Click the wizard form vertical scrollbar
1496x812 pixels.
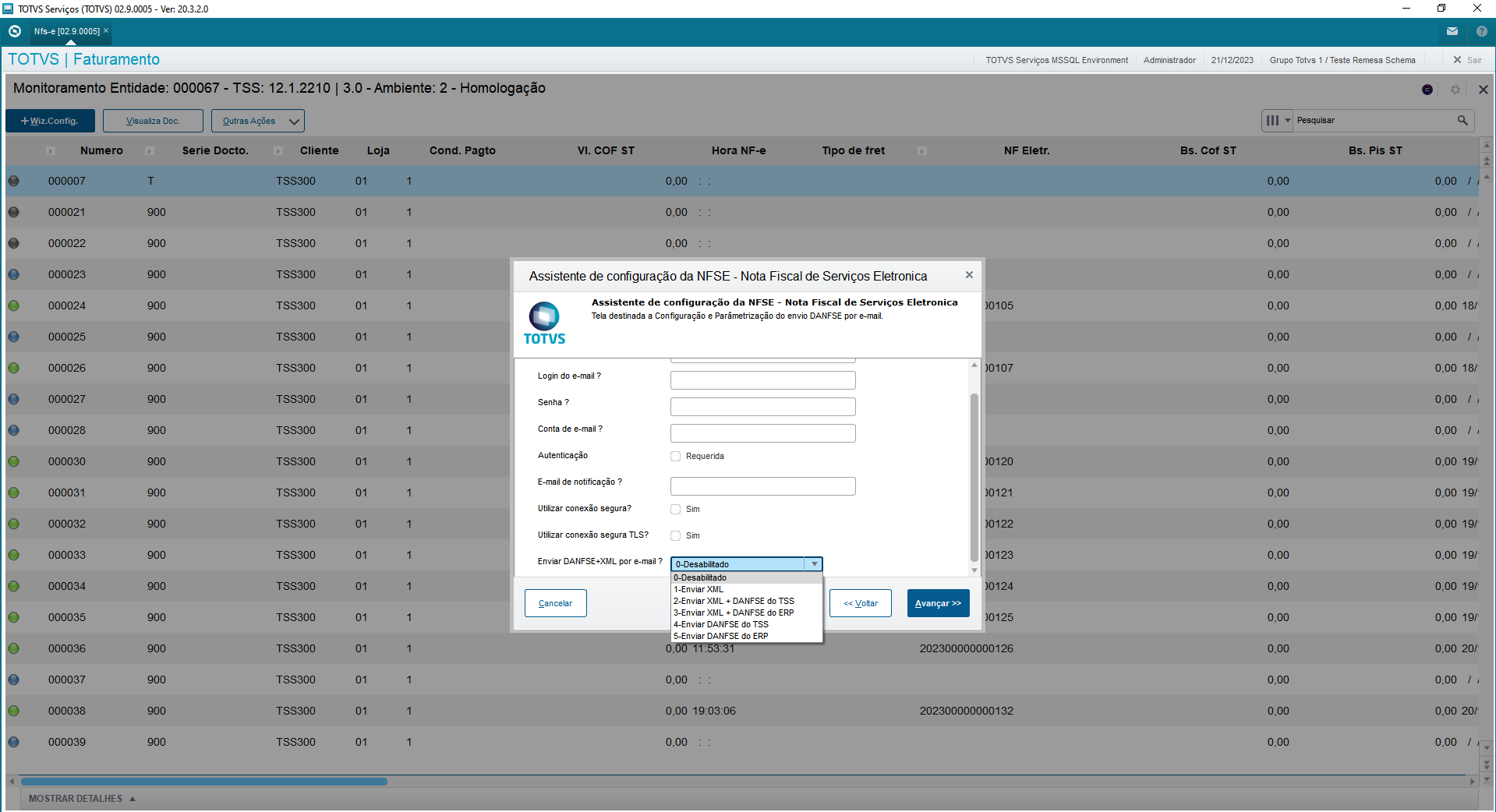pos(974,477)
